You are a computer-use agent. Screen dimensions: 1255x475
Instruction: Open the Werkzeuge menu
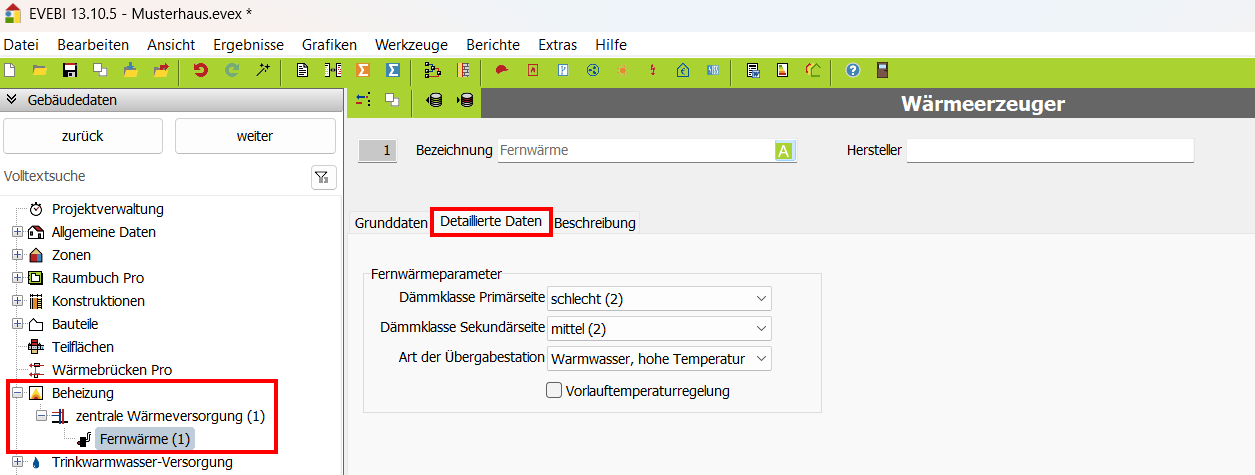411,45
